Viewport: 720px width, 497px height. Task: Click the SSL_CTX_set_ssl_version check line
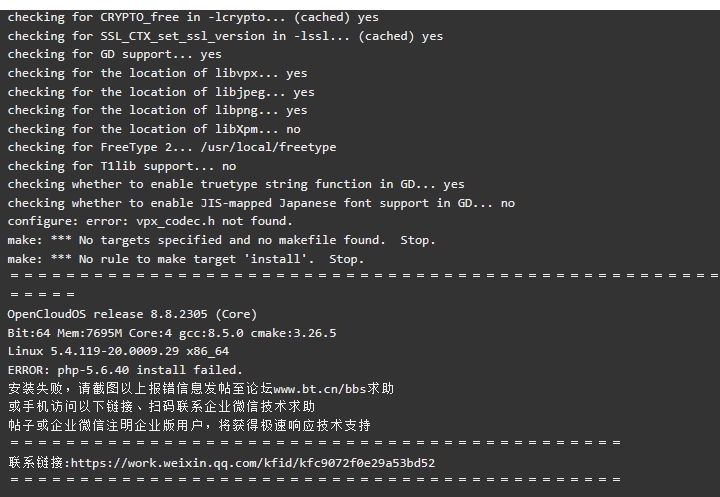point(225,36)
